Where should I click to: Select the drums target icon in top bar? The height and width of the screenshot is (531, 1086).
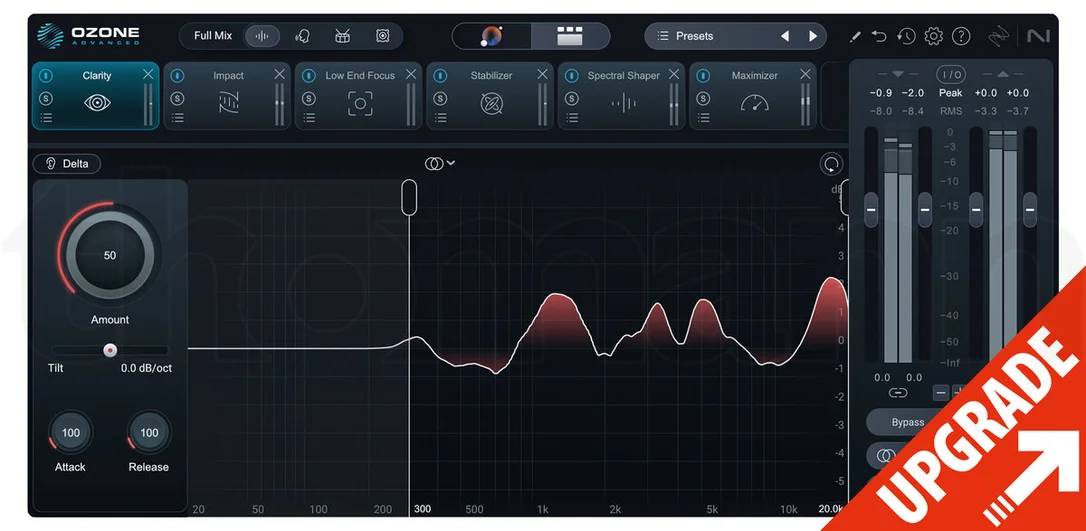(342, 36)
